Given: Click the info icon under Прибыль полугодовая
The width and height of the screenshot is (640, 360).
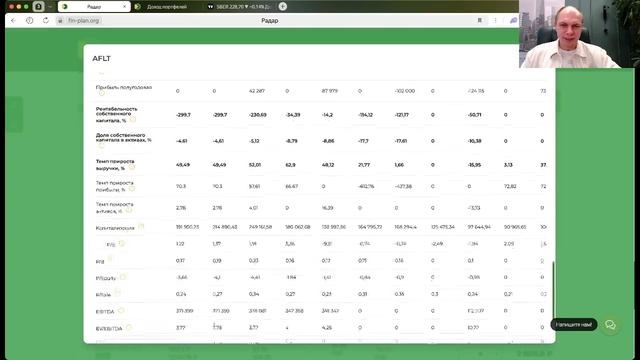Looking at the screenshot, I should click(x=101, y=93).
